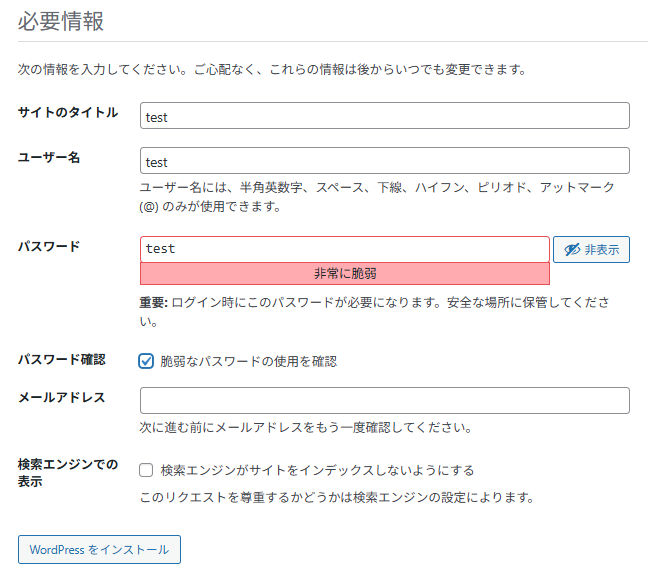Check the 脆弱なパスワードの使用を確認 checkbox
The height and width of the screenshot is (571, 654).
pos(146,361)
